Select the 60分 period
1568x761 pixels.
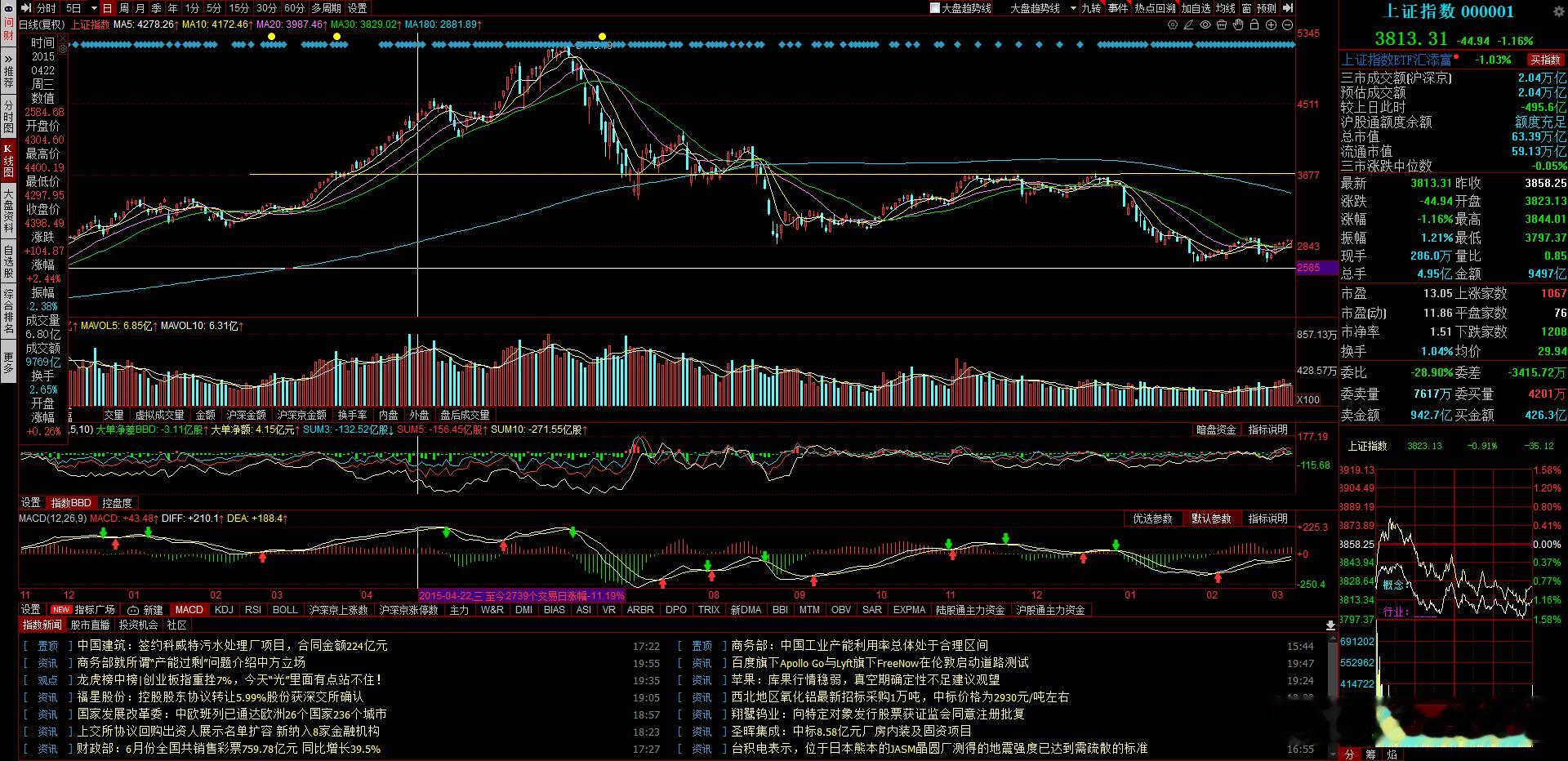[x=294, y=8]
